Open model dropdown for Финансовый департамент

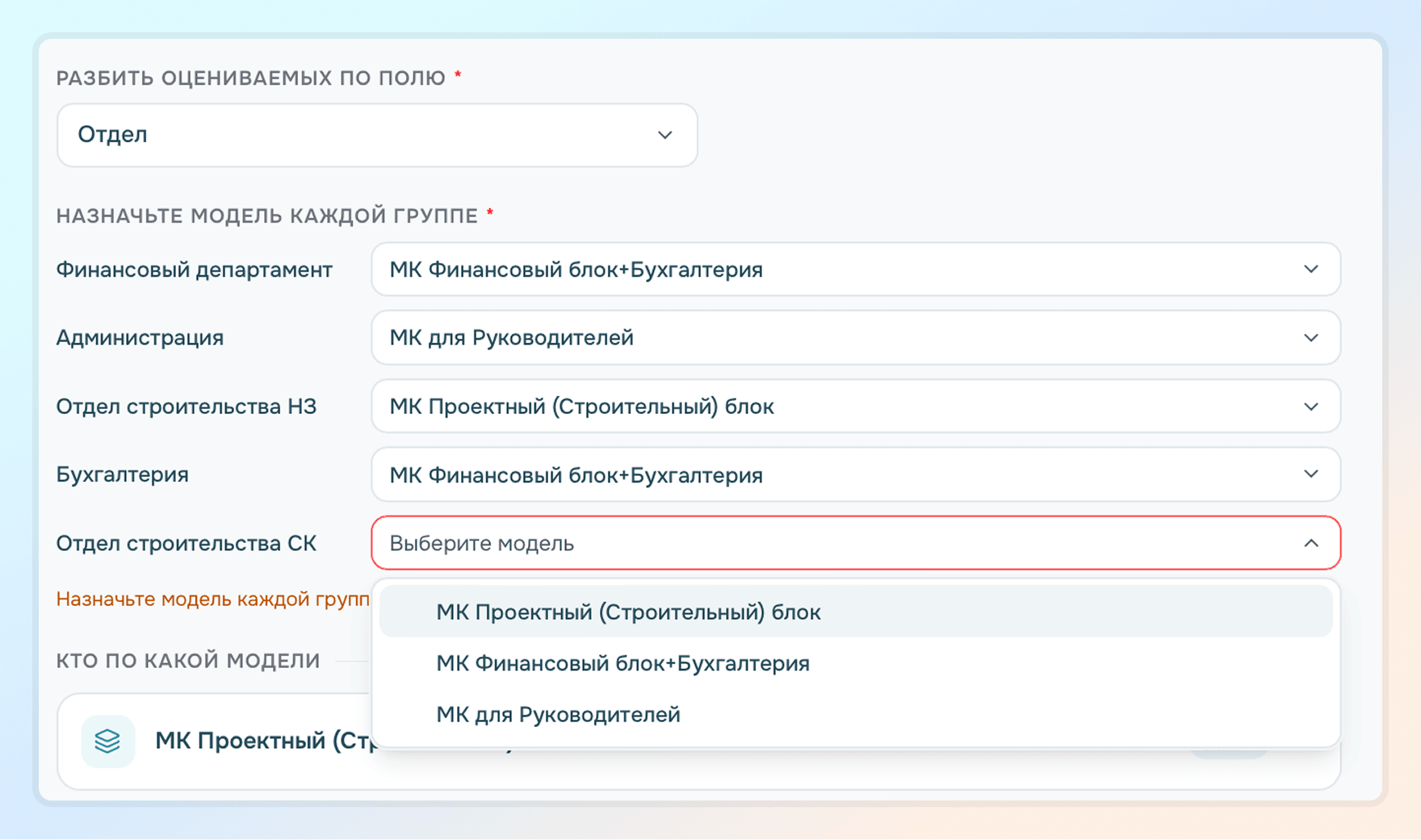coord(856,270)
